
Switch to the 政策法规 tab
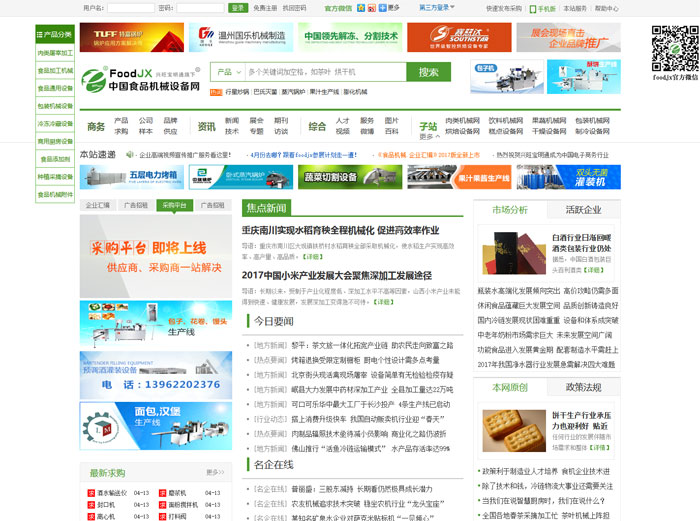pos(583,387)
